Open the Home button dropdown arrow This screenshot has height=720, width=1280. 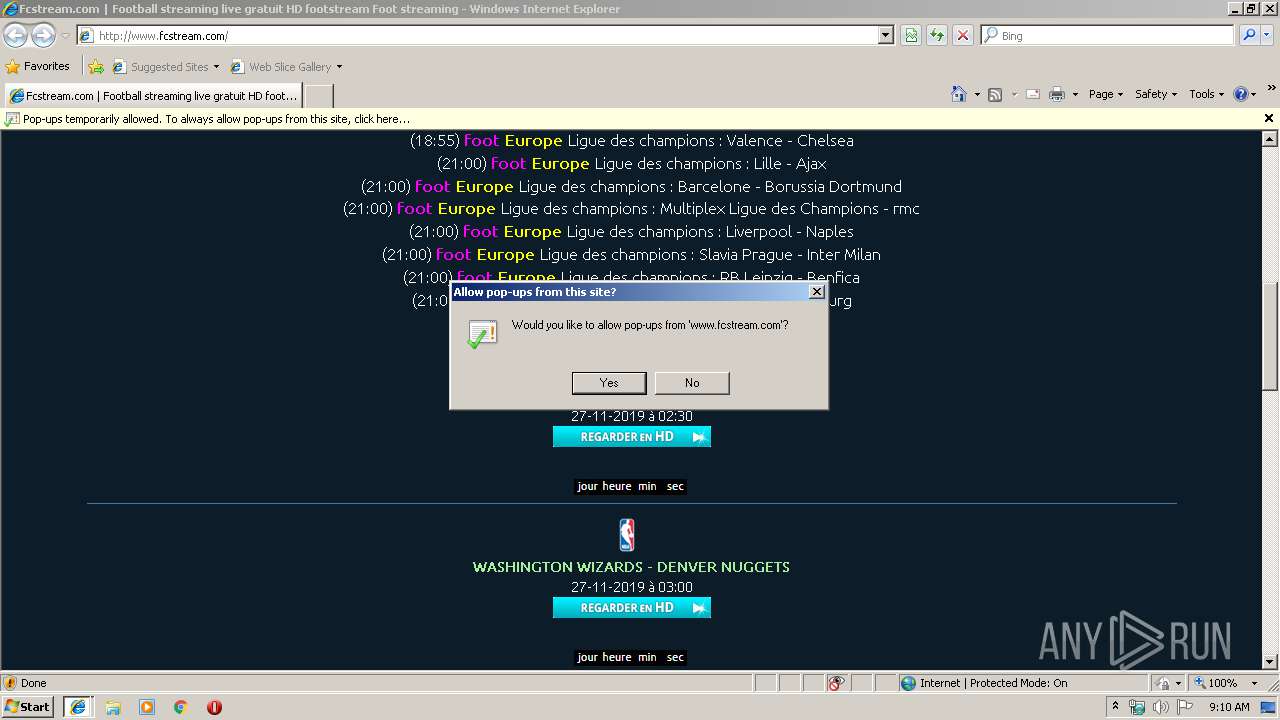(x=977, y=94)
